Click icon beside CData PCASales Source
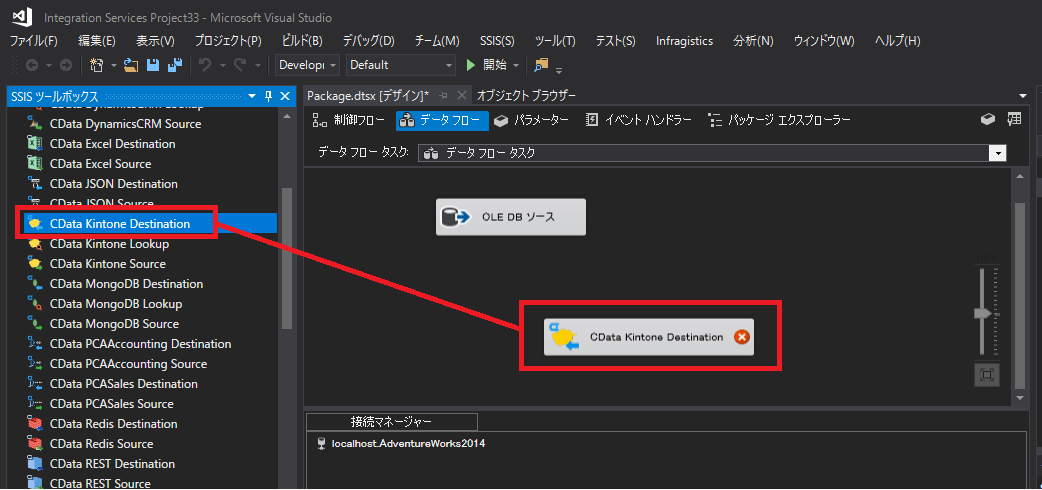This screenshot has height=490, width=1042. pos(35,404)
